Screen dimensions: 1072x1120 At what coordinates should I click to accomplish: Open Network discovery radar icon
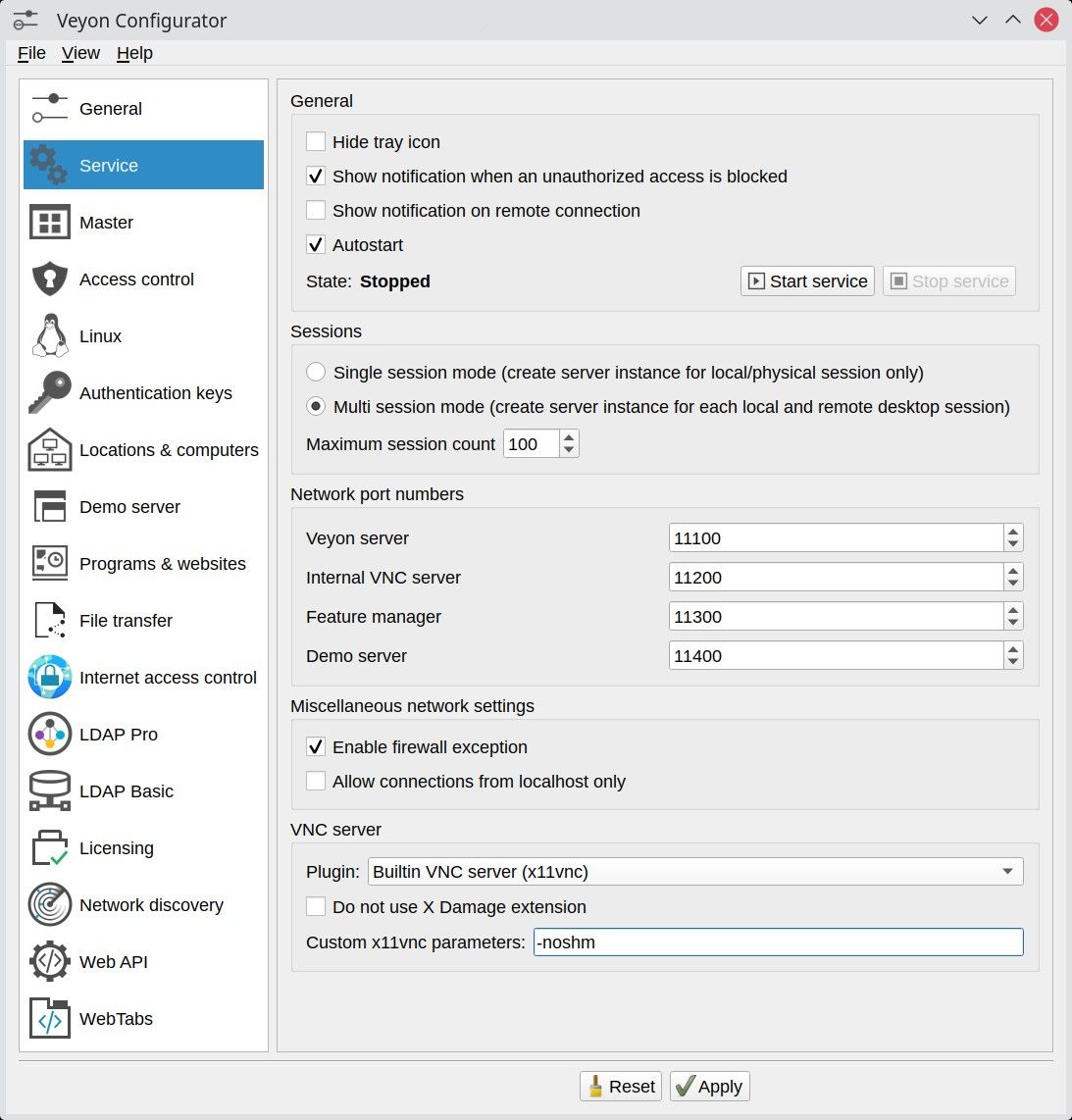tap(49, 904)
